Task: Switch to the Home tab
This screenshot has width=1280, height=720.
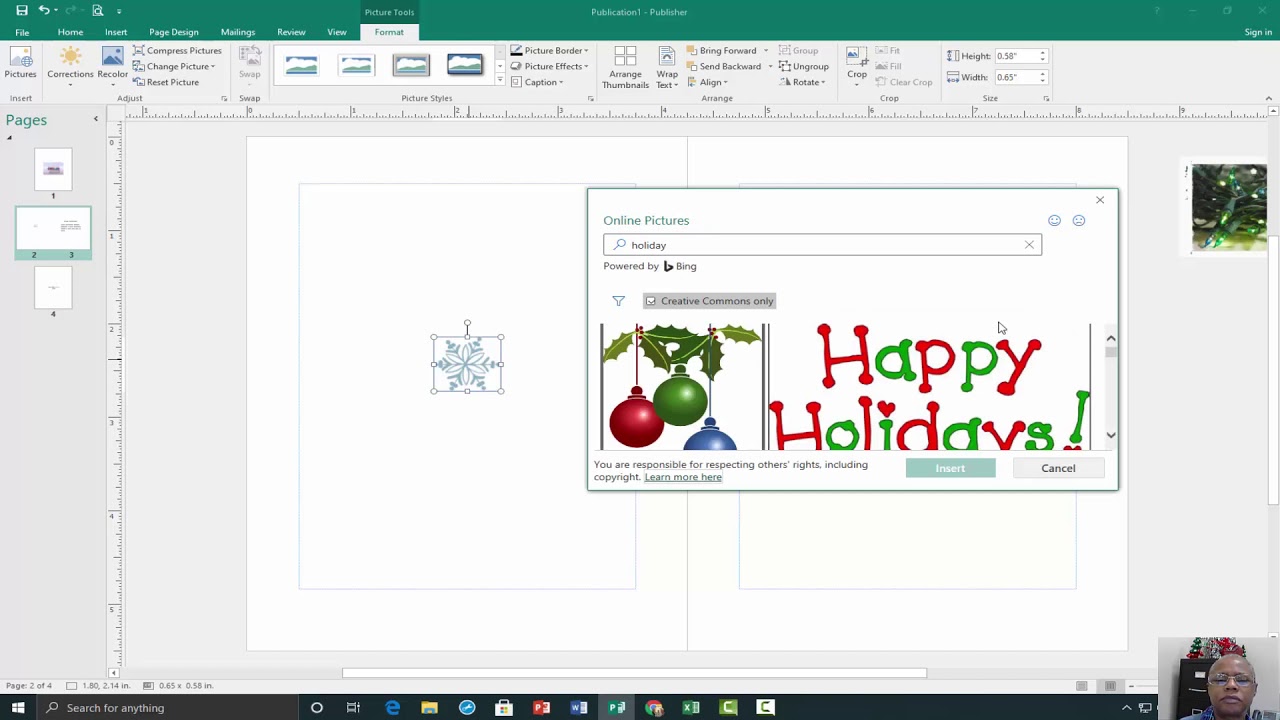Action: [70, 32]
